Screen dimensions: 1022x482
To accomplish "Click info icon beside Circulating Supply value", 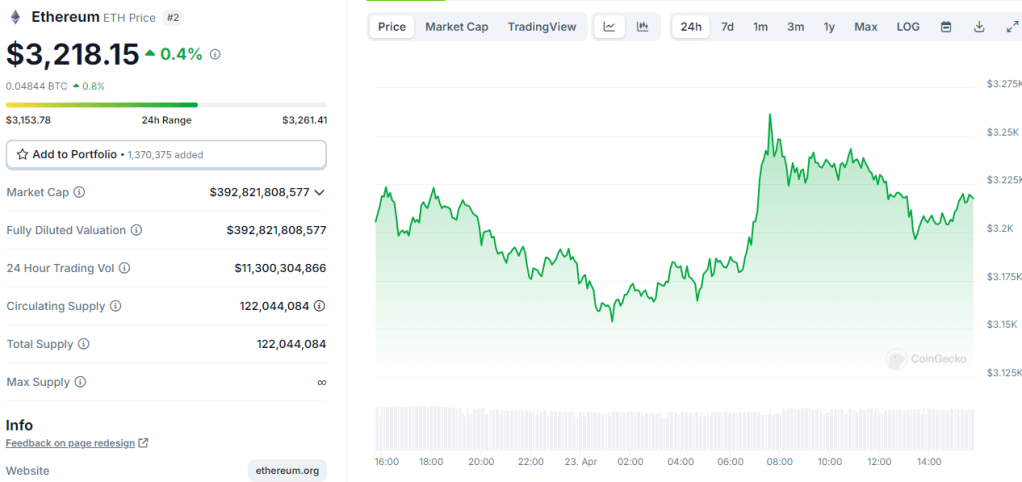I will click(319, 306).
